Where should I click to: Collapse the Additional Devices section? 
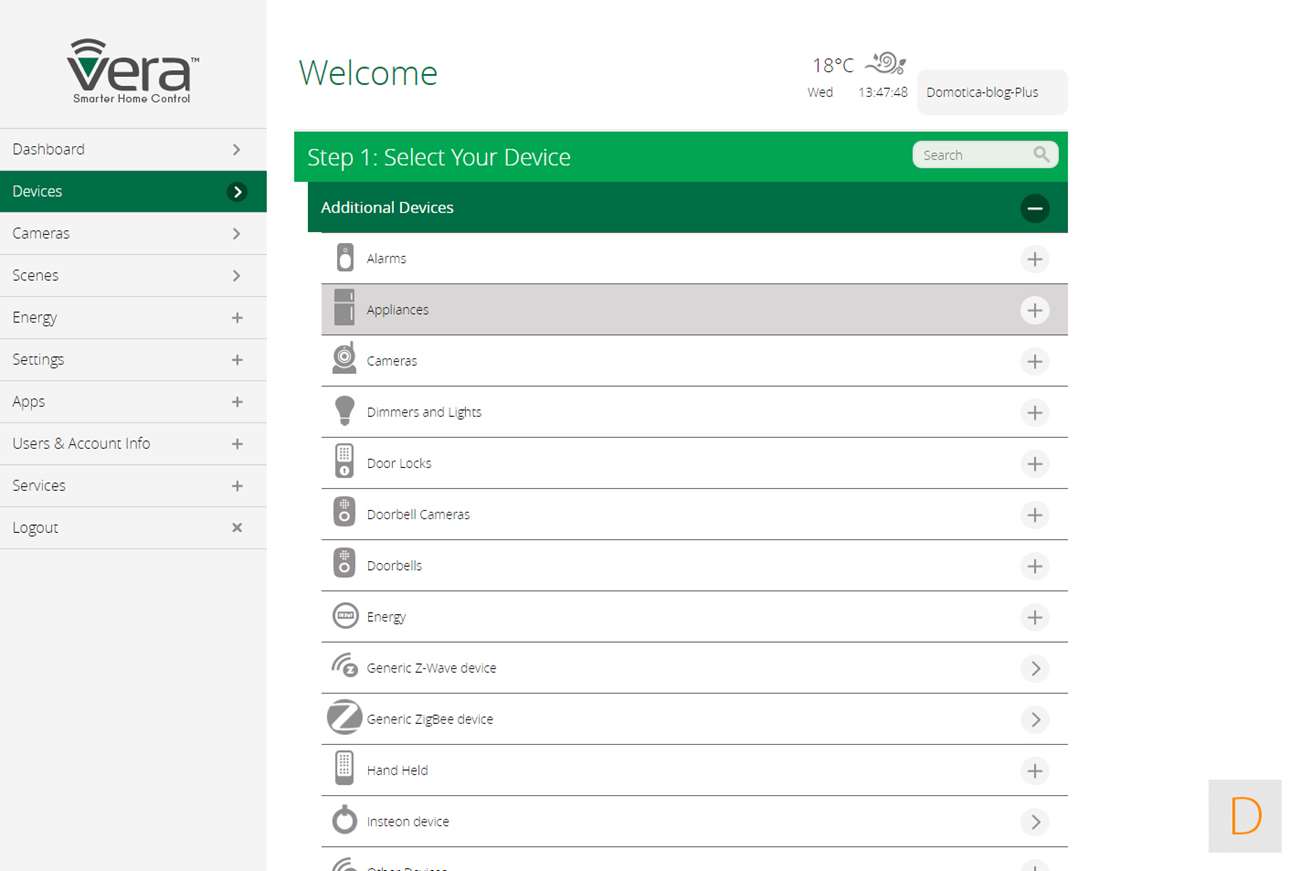pyautogui.click(x=1034, y=208)
